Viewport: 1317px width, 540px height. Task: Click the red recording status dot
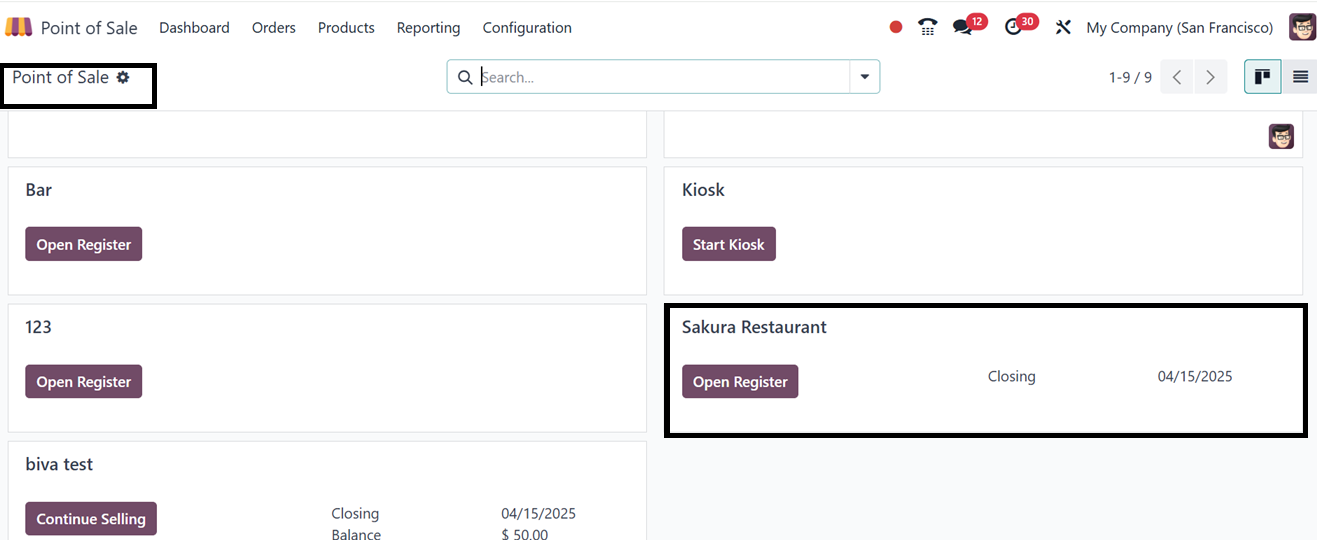click(896, 27)
